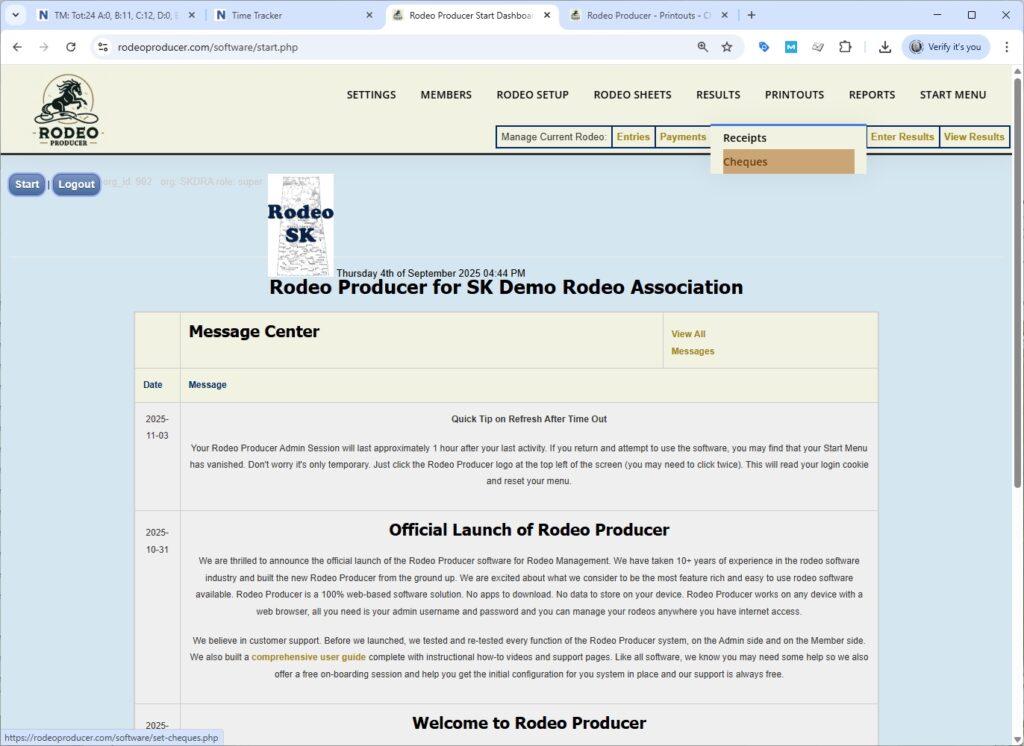Close the Time Tracker tab

click(369, 15)
